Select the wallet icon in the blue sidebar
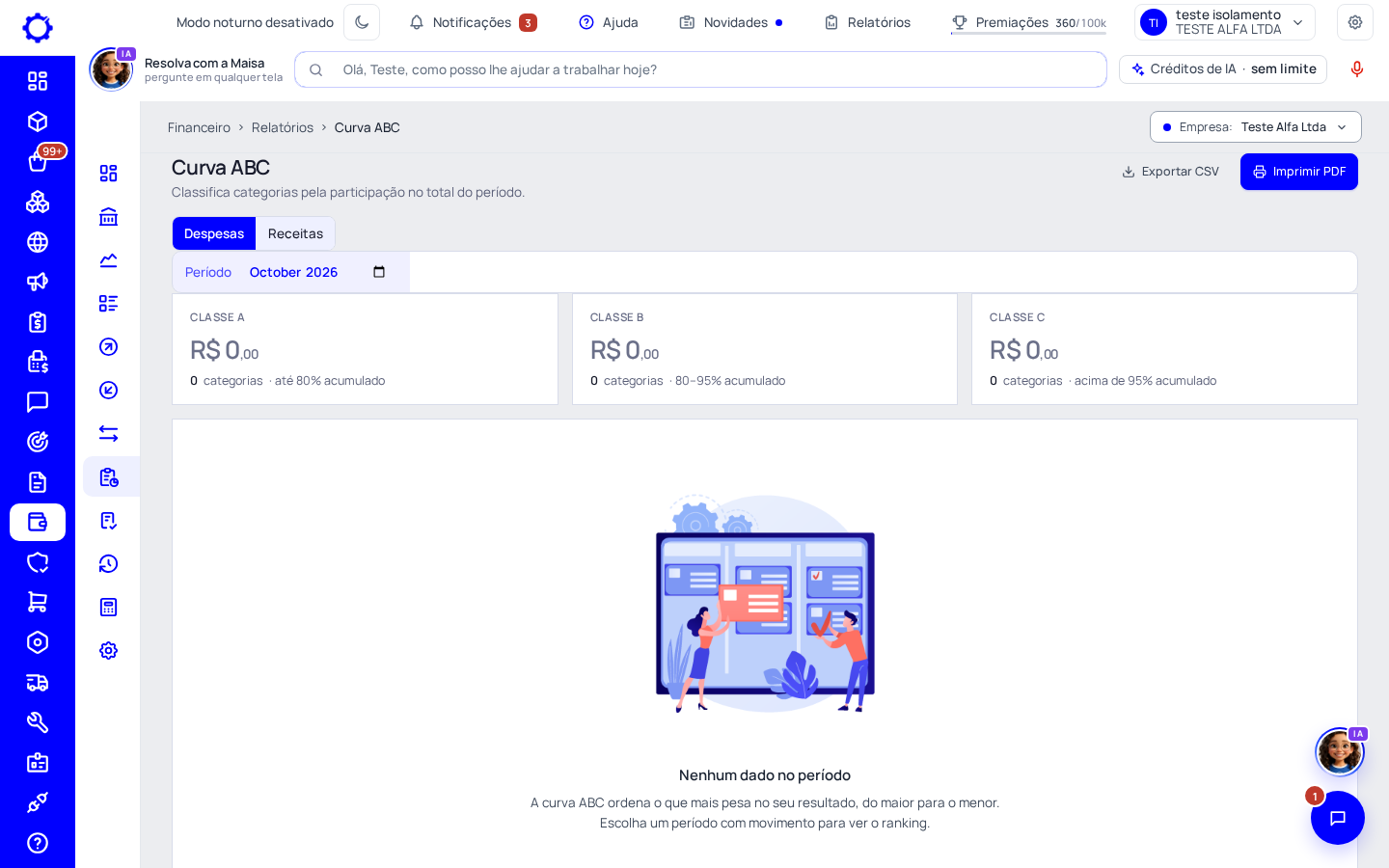Viewport: 1389px width, 868px height. click(38, 522)
